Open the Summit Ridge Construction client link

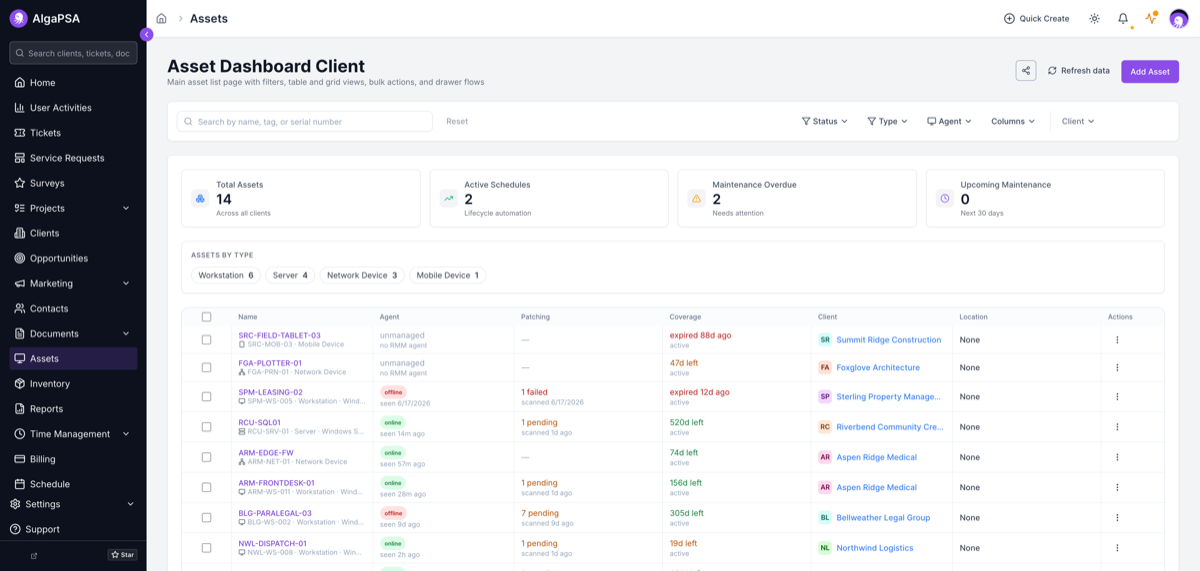click(x=889, y=340)
